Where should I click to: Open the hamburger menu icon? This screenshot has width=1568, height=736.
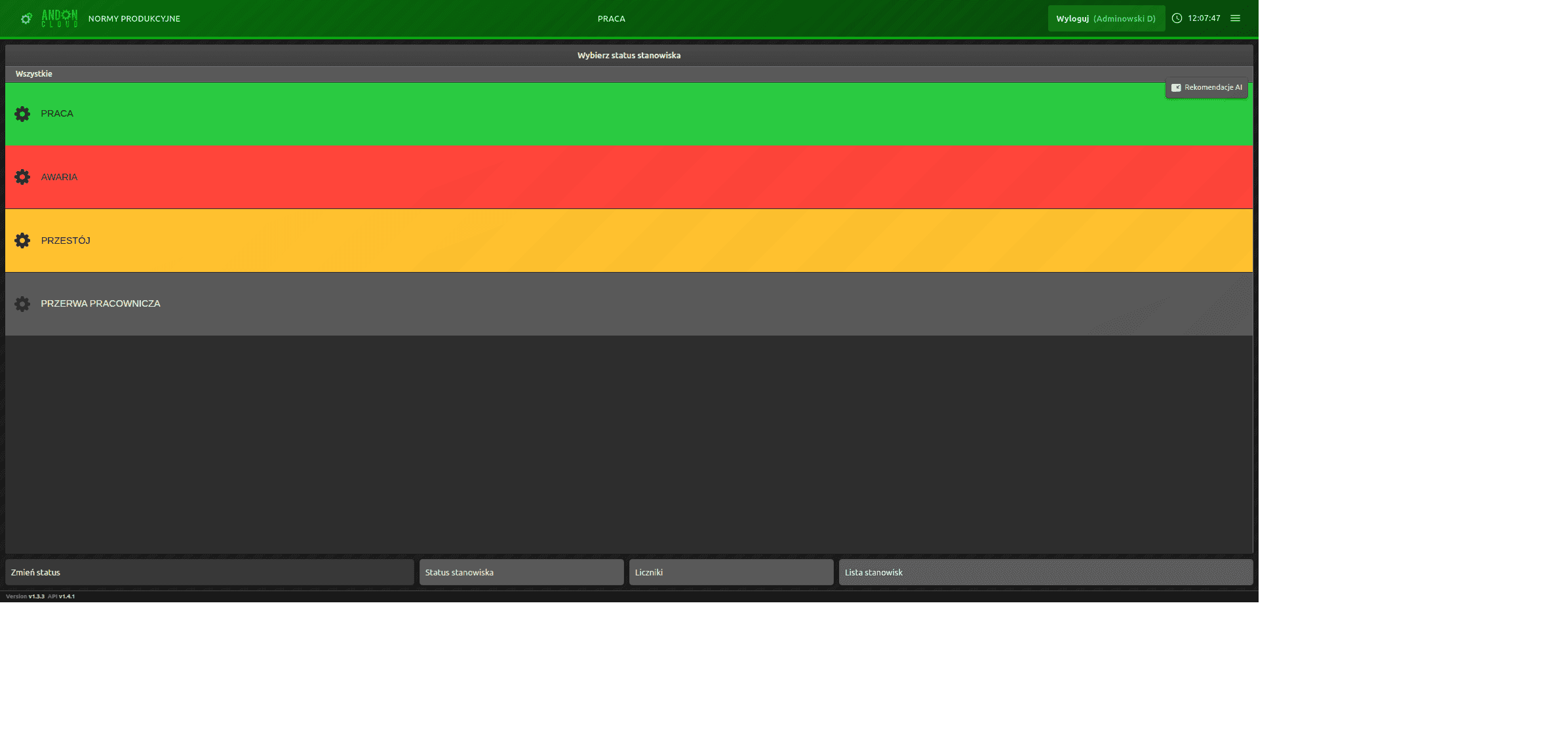[x=1235, y=18]
